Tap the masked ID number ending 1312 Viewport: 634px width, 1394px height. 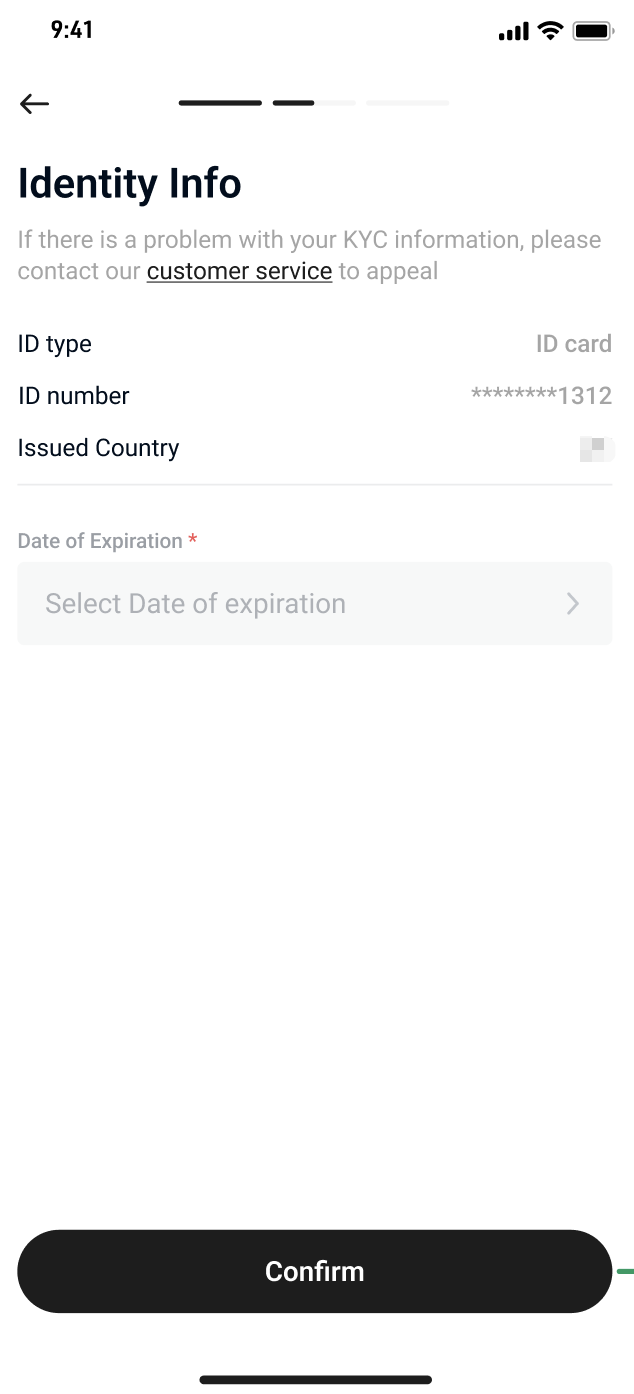541,396
